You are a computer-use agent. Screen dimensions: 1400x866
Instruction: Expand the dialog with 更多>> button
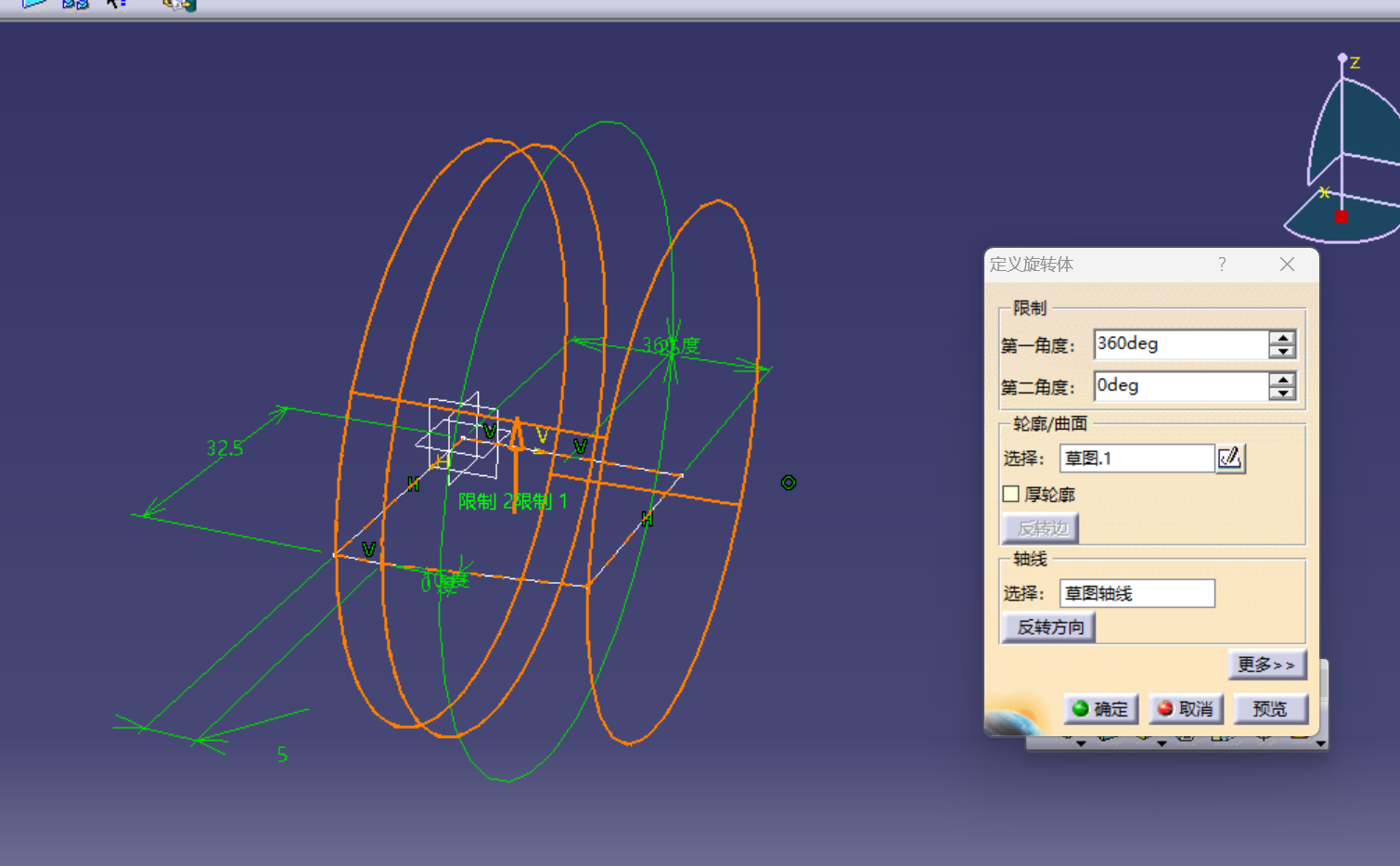(1266, 665)
